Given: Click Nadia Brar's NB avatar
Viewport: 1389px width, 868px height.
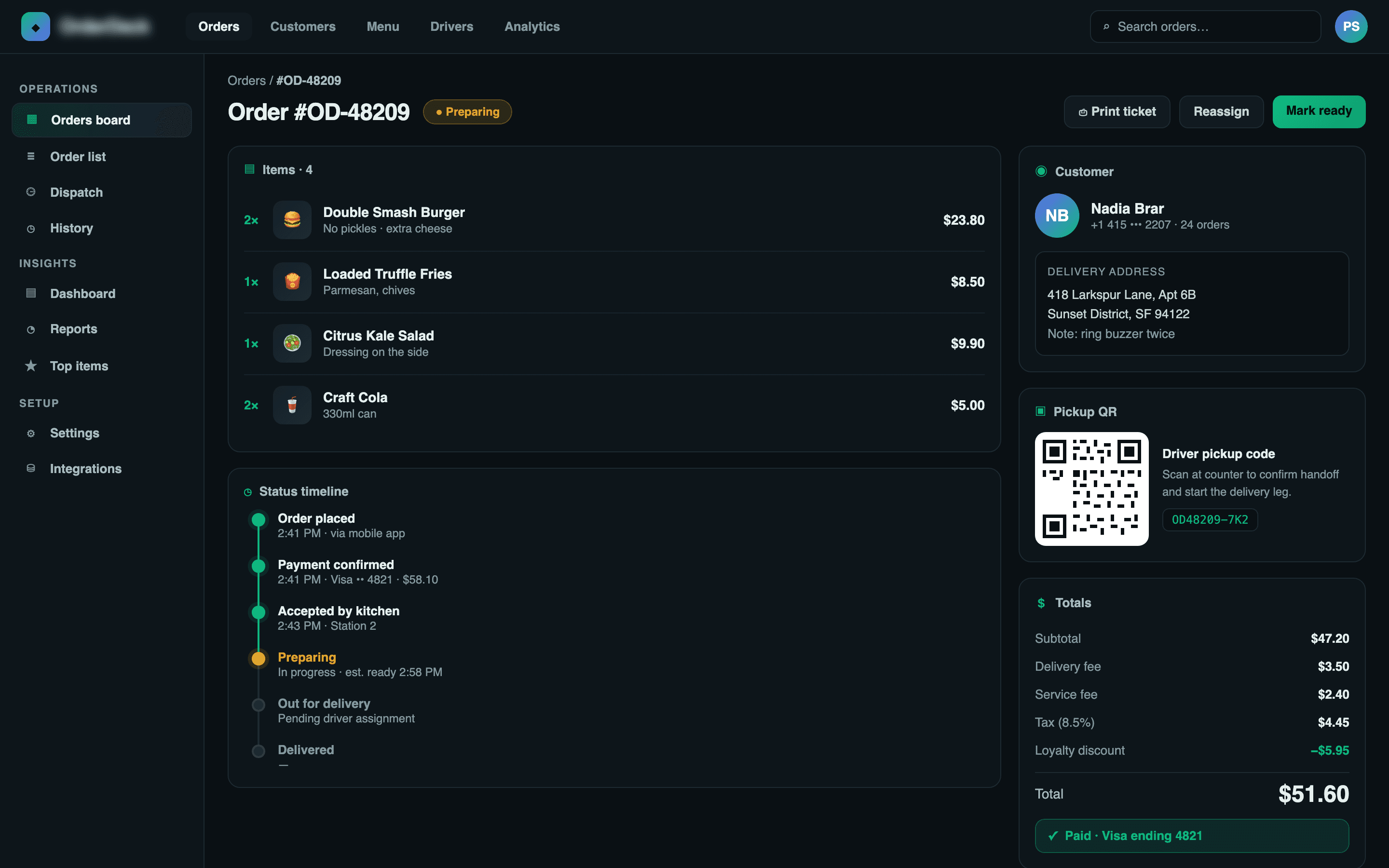Looking at the screenshot, I should (x=1057, y=215).
